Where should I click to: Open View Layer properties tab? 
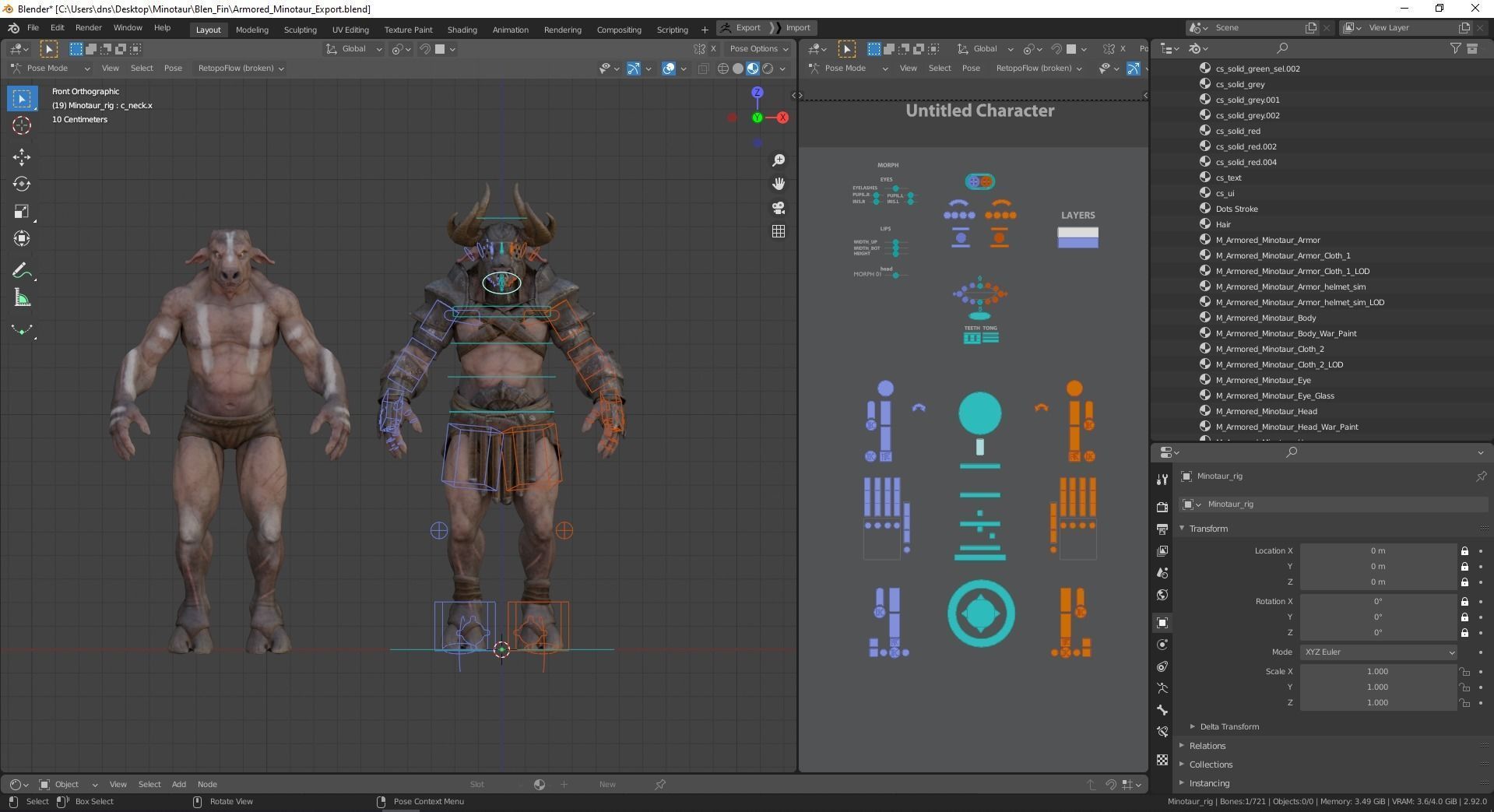pos(1162,551)
